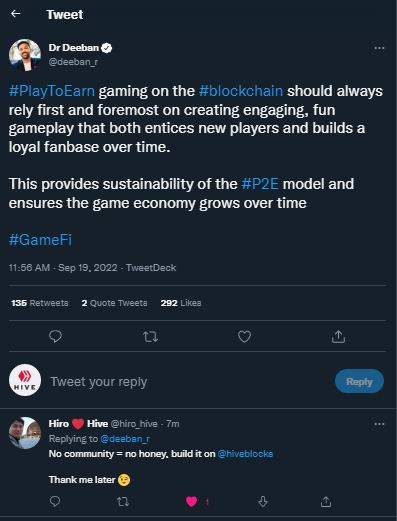The image size is (397, 521).
Task: Open the #blockchain hashtag link
Action: click(241, 91)
